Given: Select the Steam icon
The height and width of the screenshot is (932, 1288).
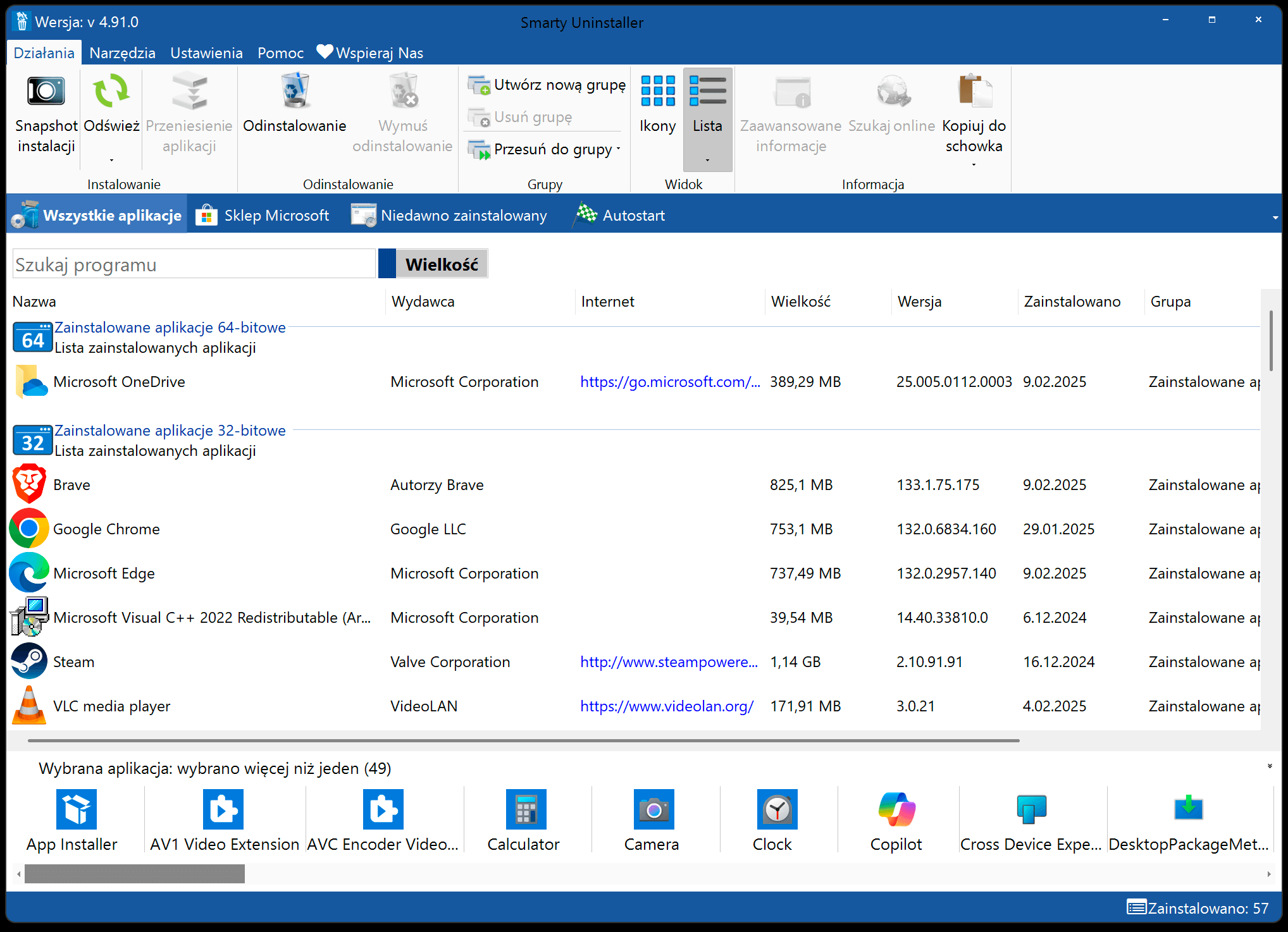Looking at the screenshot, I should (x=29, y=661).
